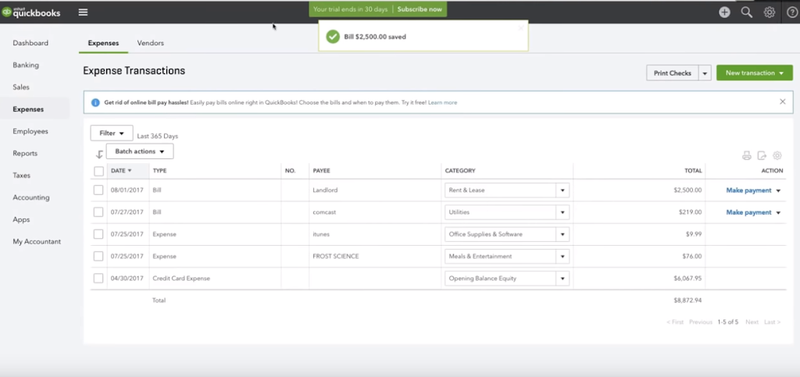This screenshot has width=800, height=377.
Task: Open Office Supplies & Software category dropdown
Action: click(562, 234)
